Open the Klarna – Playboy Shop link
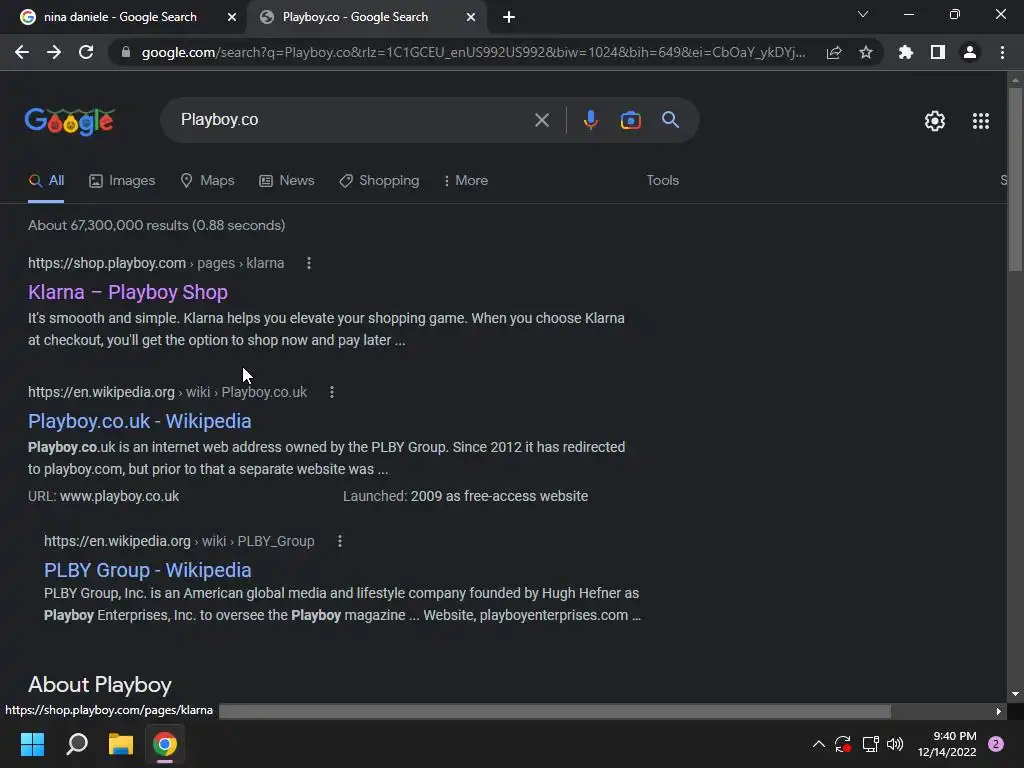The image size is (1024, 768). click(x=127, y=292)
